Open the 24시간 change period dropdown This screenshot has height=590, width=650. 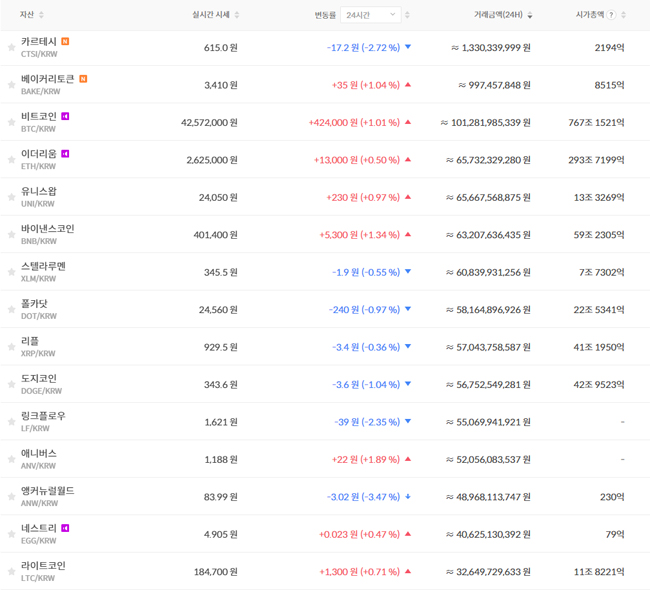[x=371, y=15]
